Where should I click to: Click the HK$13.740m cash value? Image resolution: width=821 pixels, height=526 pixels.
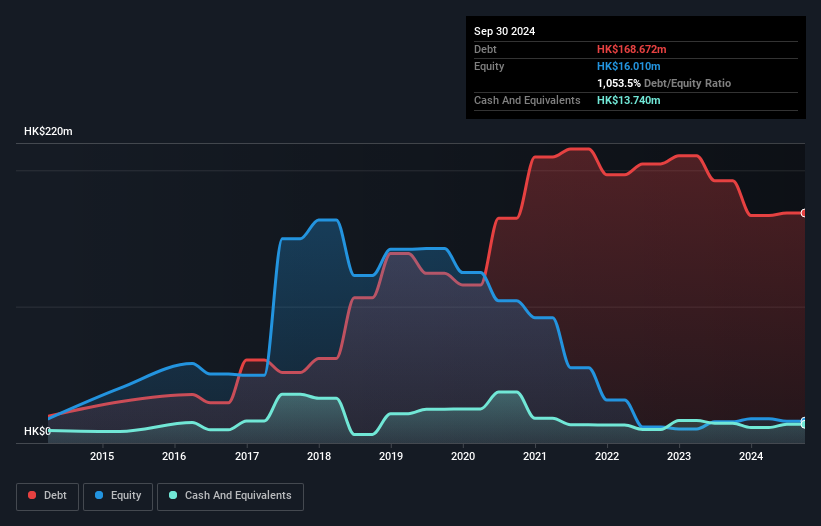point(628,100)
